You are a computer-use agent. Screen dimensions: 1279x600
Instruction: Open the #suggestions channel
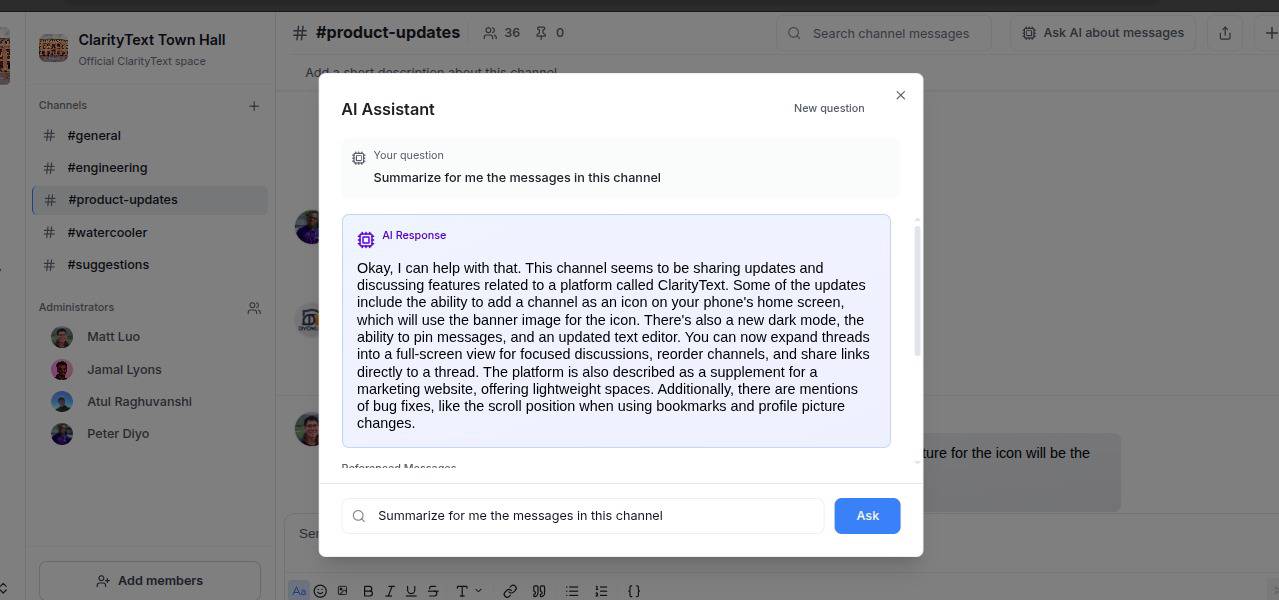pos(150,264)
